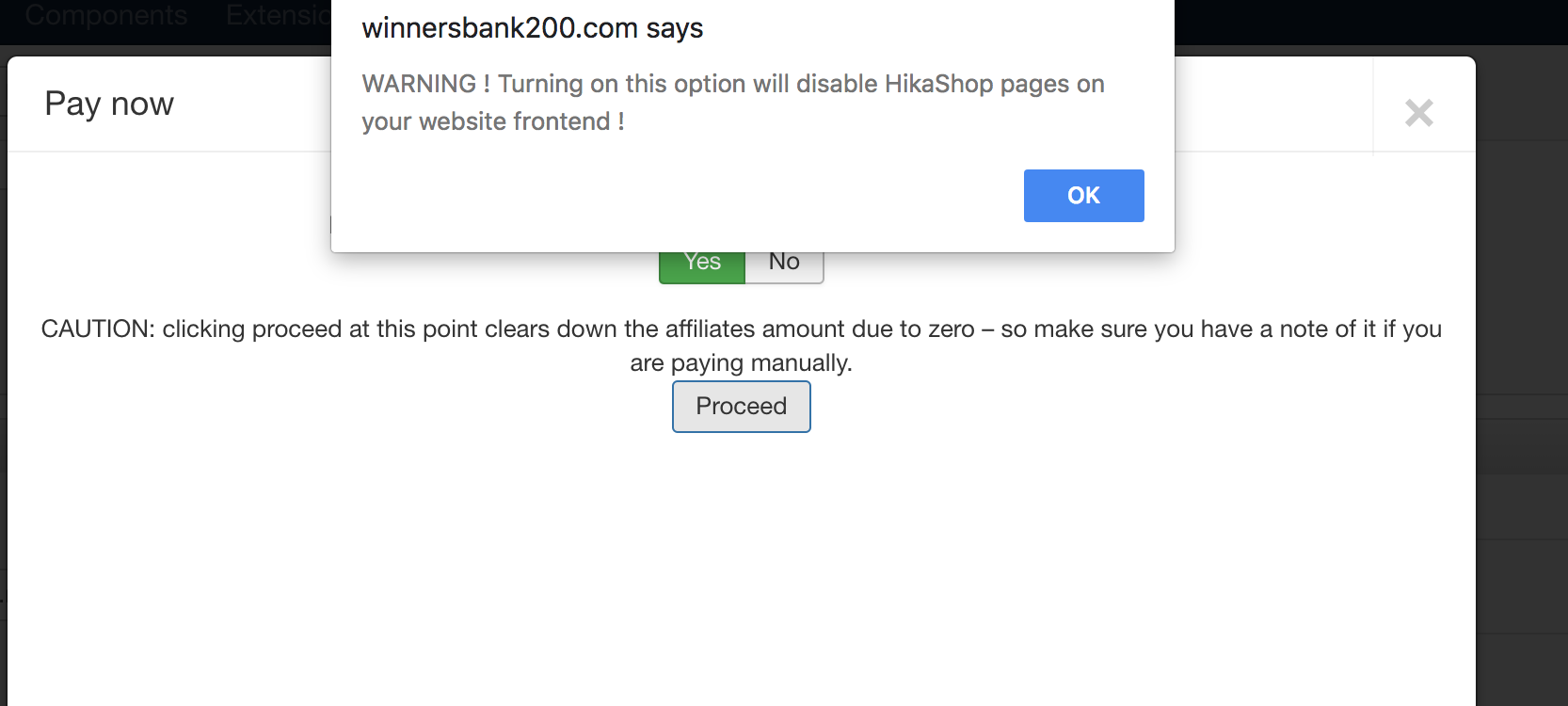The height and width of the screenshot is (706, 1568).
Task: Click the dark top bar right of alert
Action: tap(1365, 21)
